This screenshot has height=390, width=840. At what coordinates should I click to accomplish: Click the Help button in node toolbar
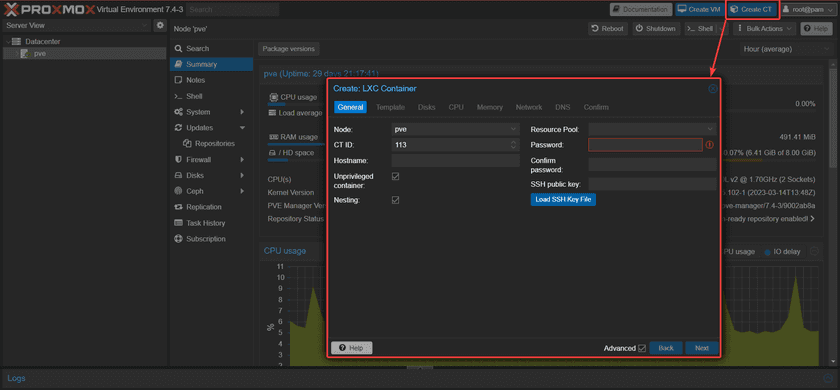coord(816,29)
